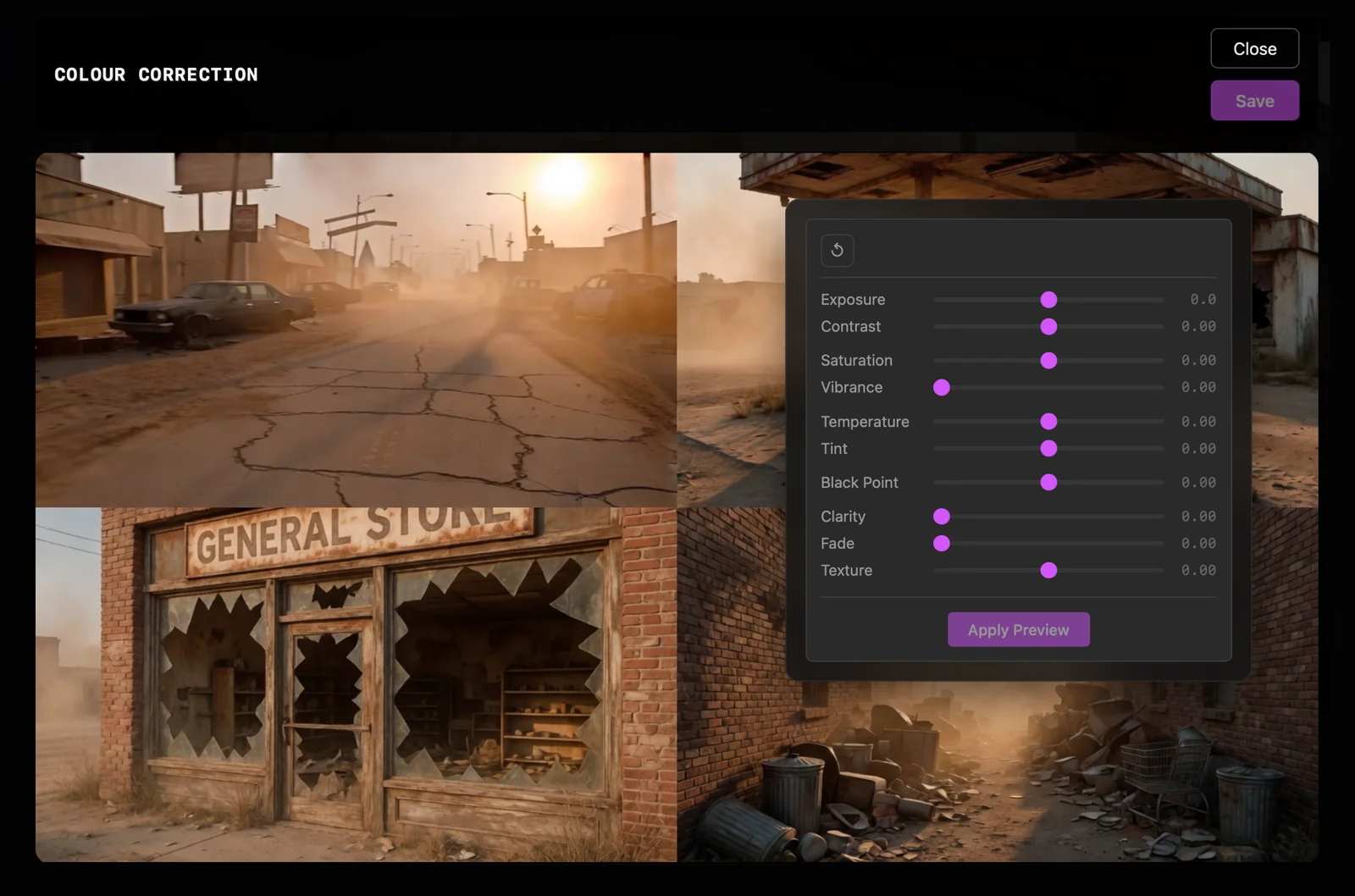This screenshot has width=1355, height=896.
Task: Click the Tint slider handle
Action: [1048, 449]
